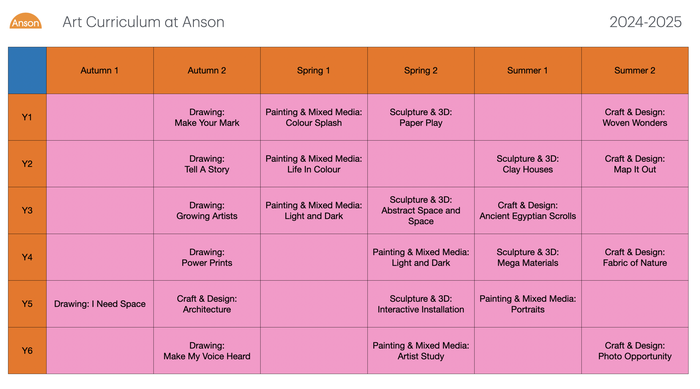Click the Drawing: I Need Space cell
This screenshot has height=389, width=700.
[x=100, y=304]
